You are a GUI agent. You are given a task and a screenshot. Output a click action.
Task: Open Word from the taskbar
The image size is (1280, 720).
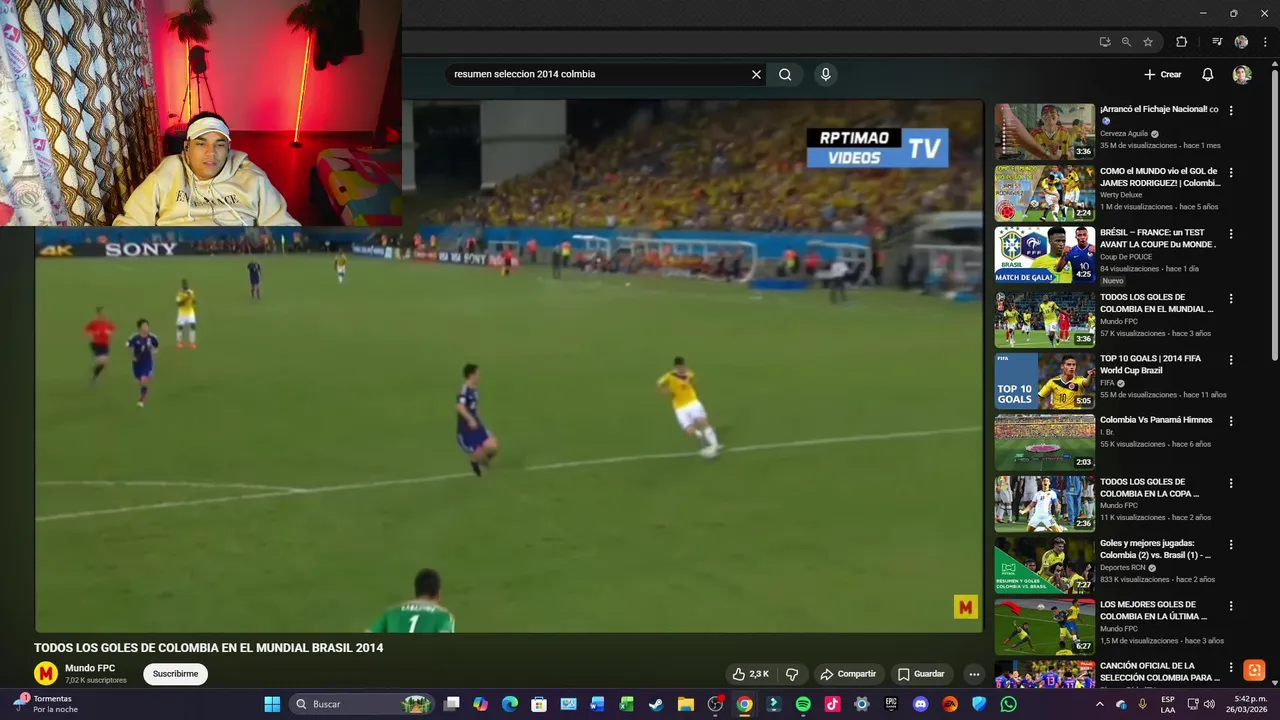(x=597, y=704)
